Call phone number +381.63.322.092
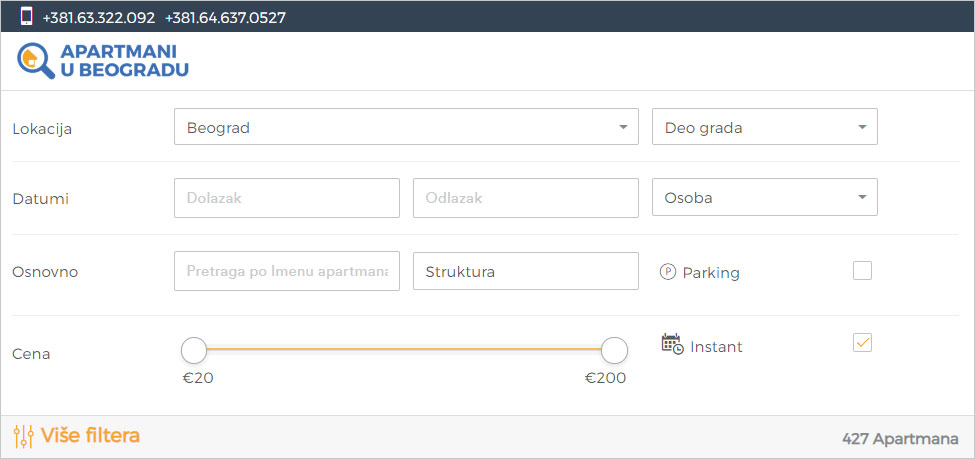 coord(98,17)
